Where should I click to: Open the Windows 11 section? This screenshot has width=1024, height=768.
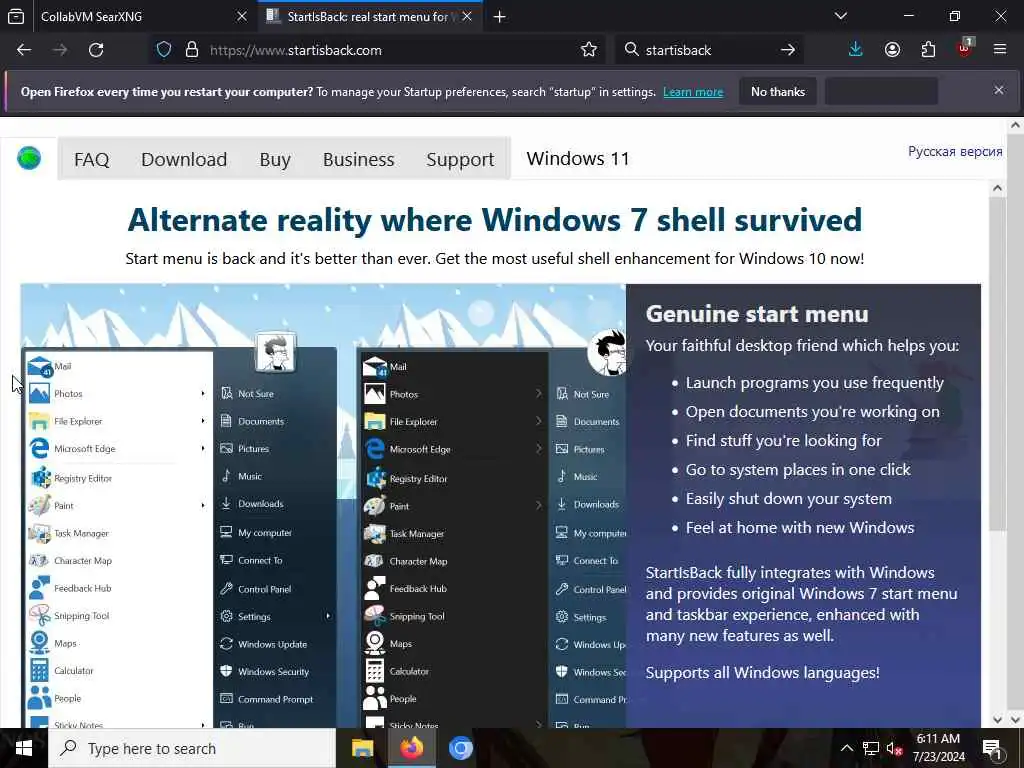[x=578, y=159]
